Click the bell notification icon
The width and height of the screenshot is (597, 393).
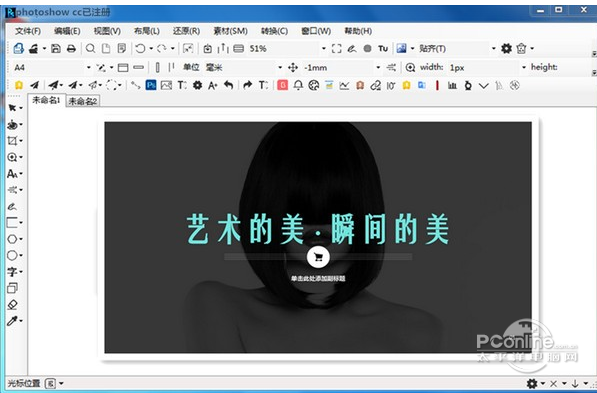(x=298, y=85)
